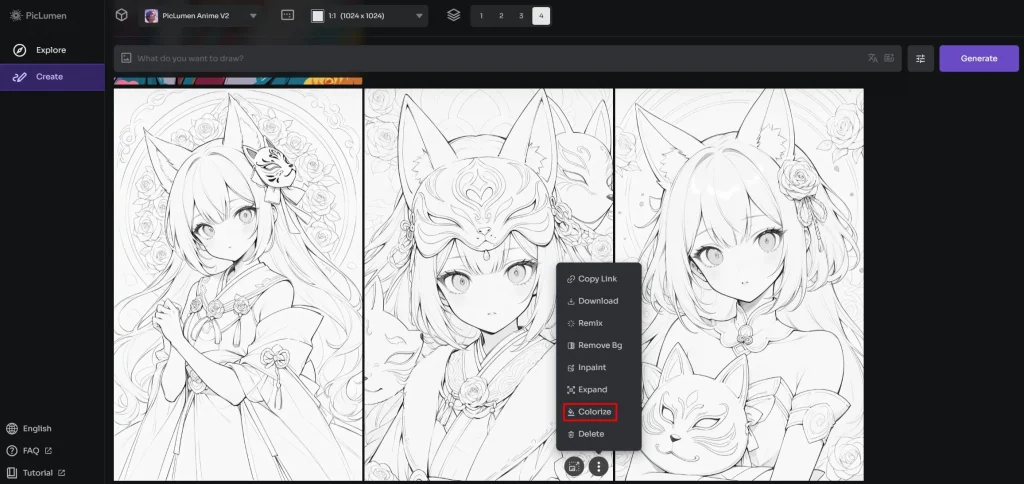The height and width of the screenshot is (484, 1024).
Task: Click the Generate button
Action: pos(979,58)
